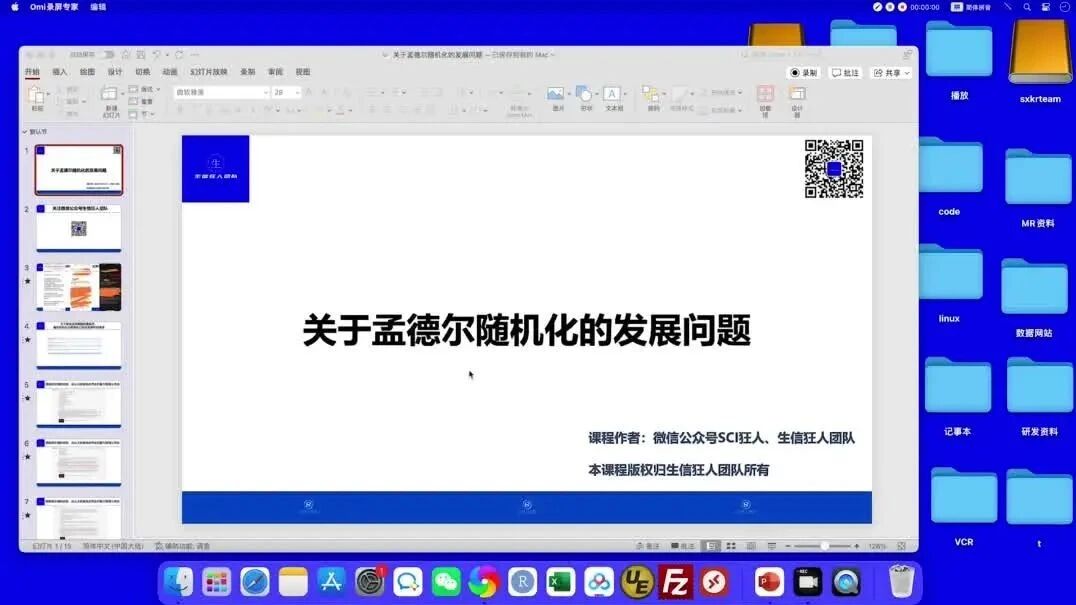Open the font name dropdown
The height and width of the screenshot is (605, 1076).
pos(221,92)
